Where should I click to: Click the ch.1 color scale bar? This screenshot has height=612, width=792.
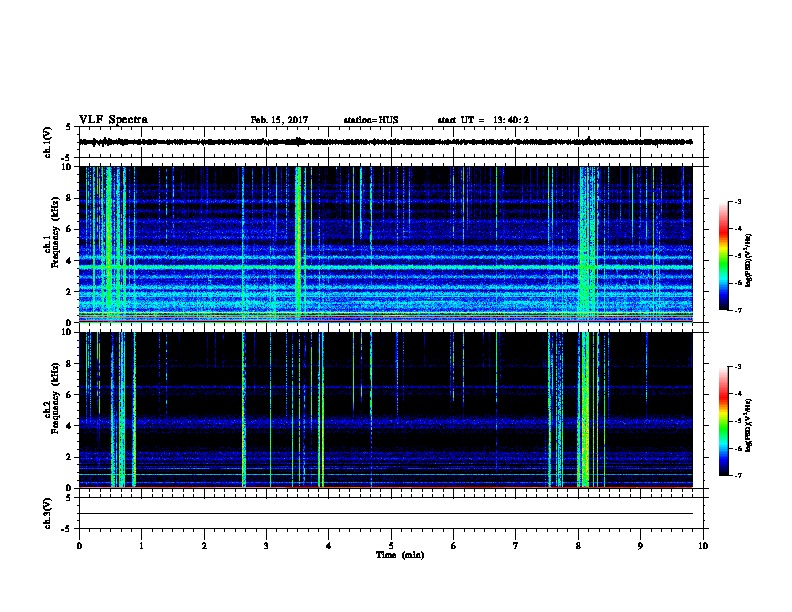coord(724,256)
